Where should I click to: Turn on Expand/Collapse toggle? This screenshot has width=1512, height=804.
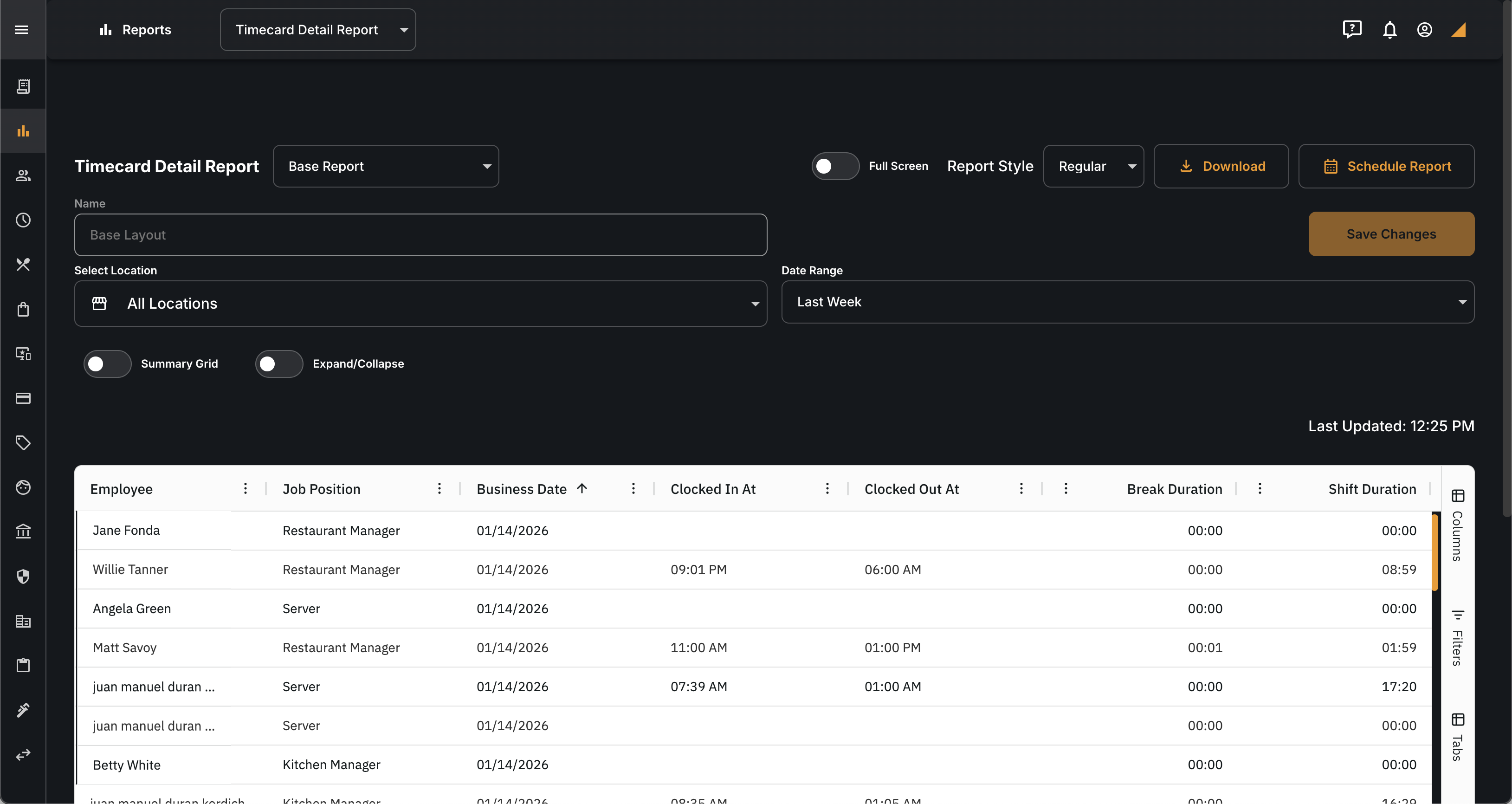[x=279, y=363]
